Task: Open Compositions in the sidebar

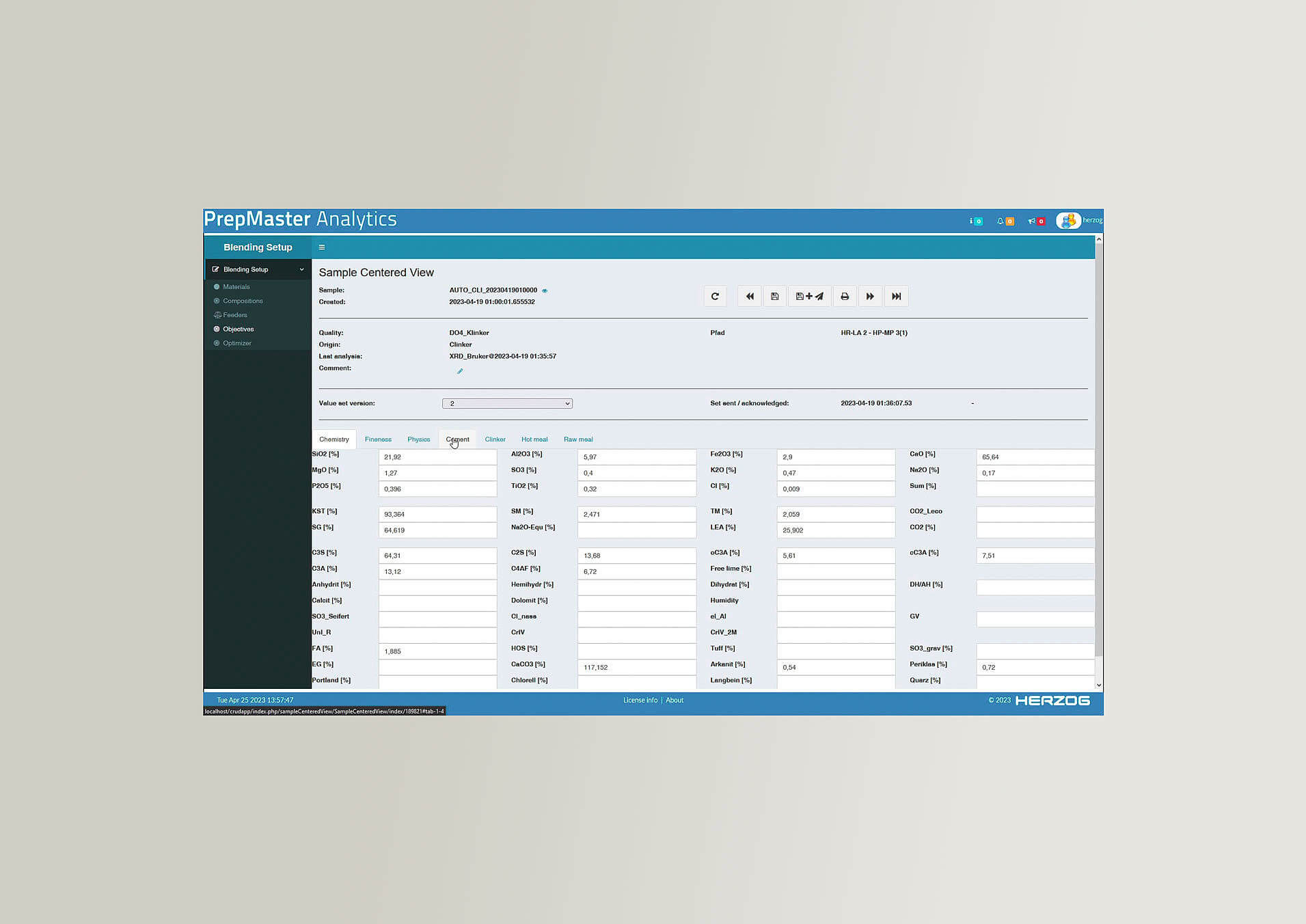Action: [243, 301]
